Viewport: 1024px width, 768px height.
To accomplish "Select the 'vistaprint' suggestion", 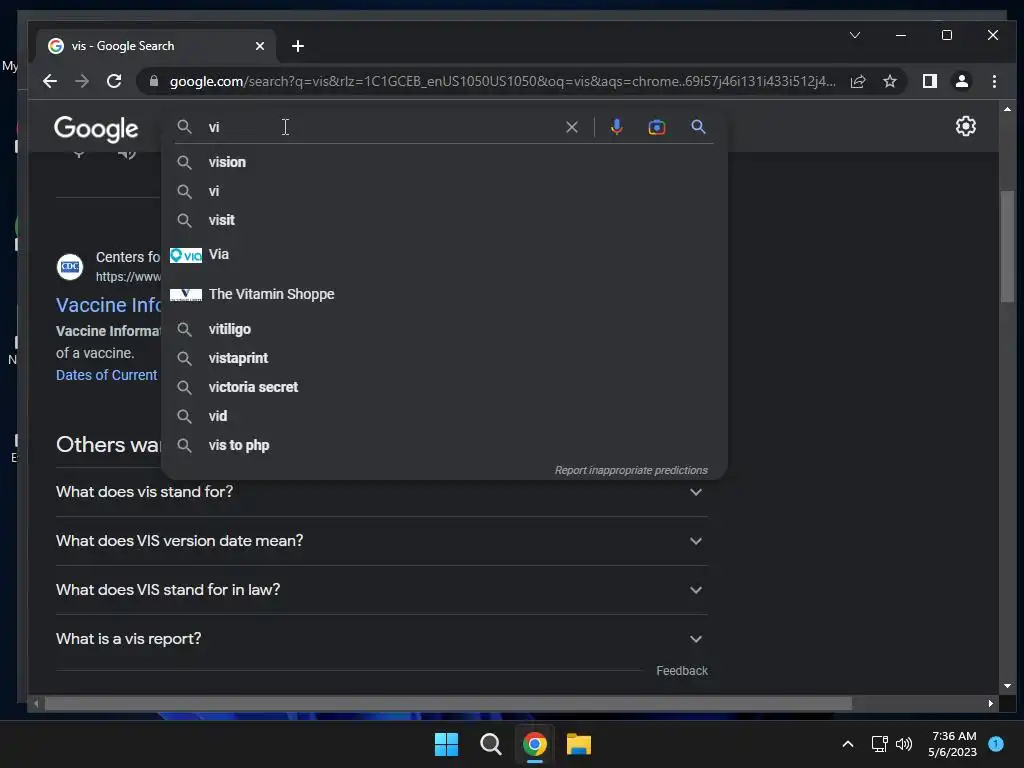I will click(x=444, y=358).
